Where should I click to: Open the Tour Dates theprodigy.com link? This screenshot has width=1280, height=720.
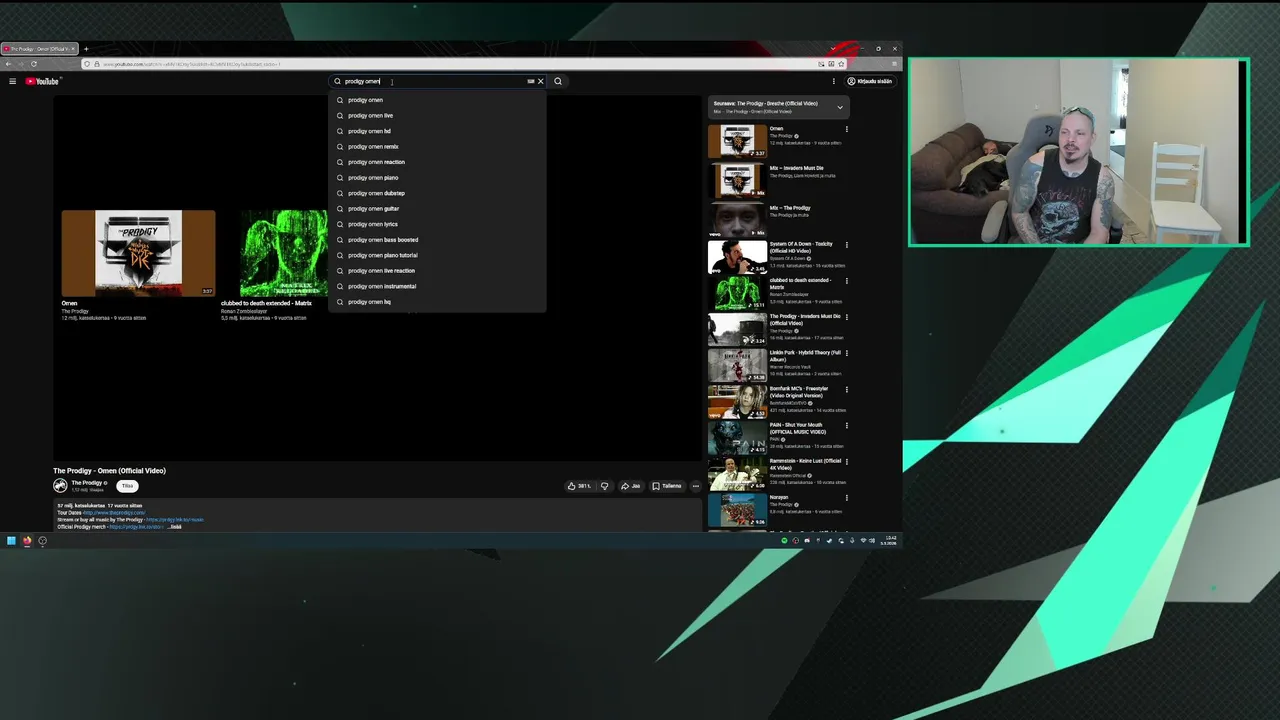coord(114,513)
